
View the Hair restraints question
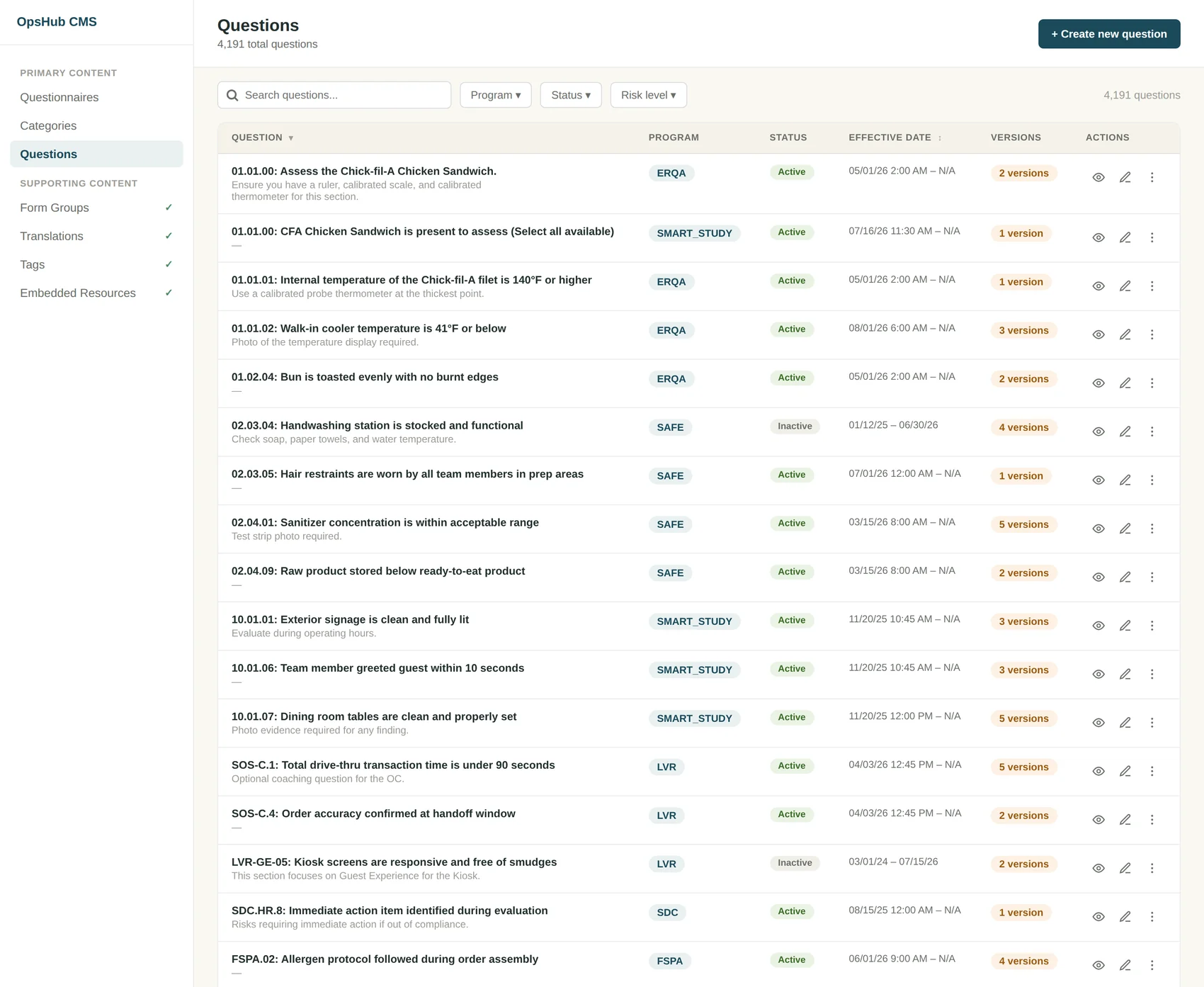(x=1098, y=480)
